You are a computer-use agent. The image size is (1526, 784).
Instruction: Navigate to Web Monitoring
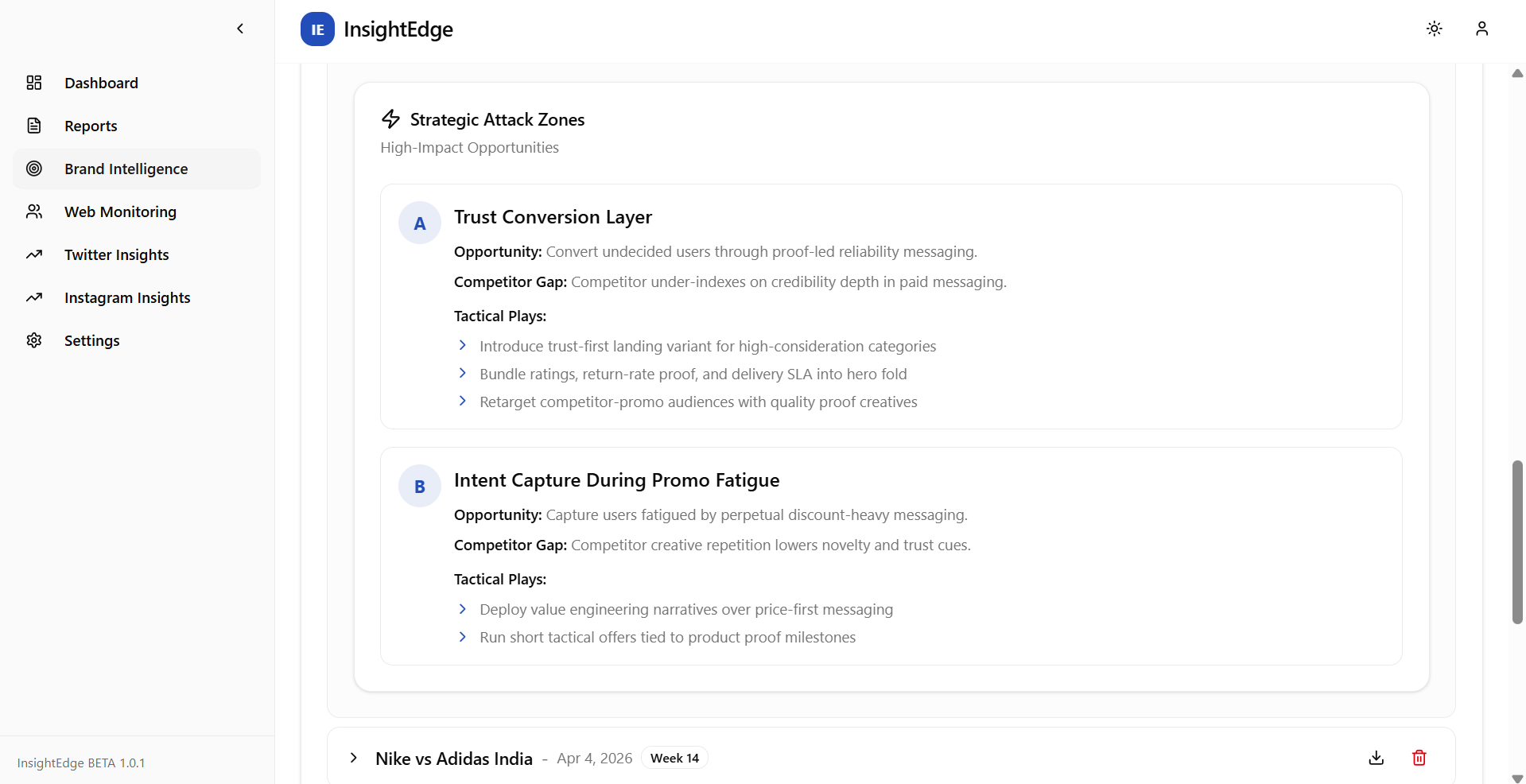pos(120,212)
